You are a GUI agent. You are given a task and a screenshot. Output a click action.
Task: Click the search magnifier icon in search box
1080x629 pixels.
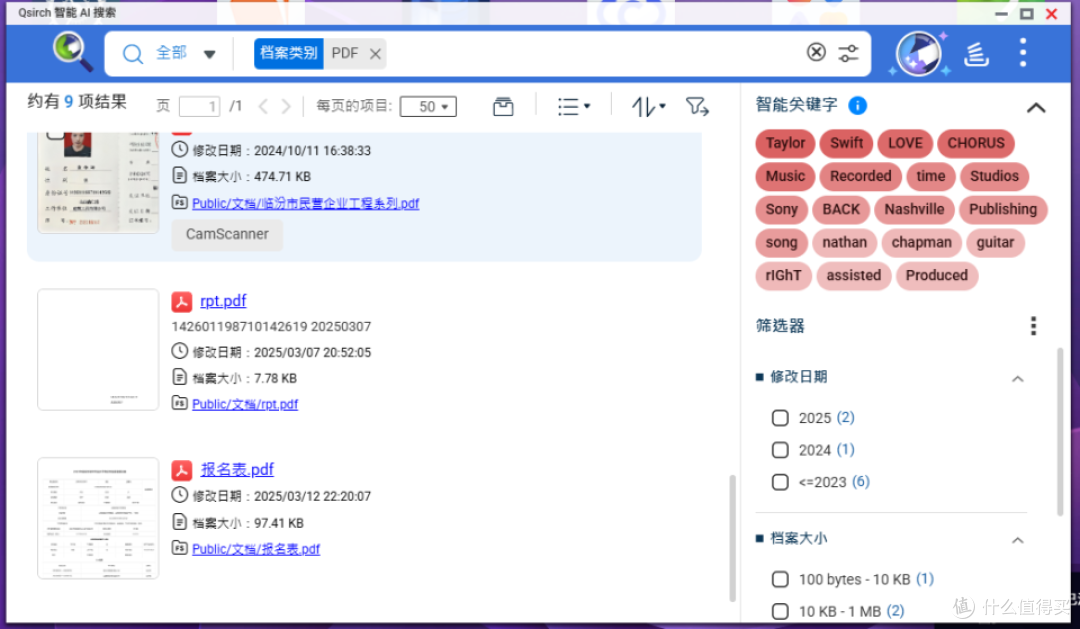tap(132, 54)
